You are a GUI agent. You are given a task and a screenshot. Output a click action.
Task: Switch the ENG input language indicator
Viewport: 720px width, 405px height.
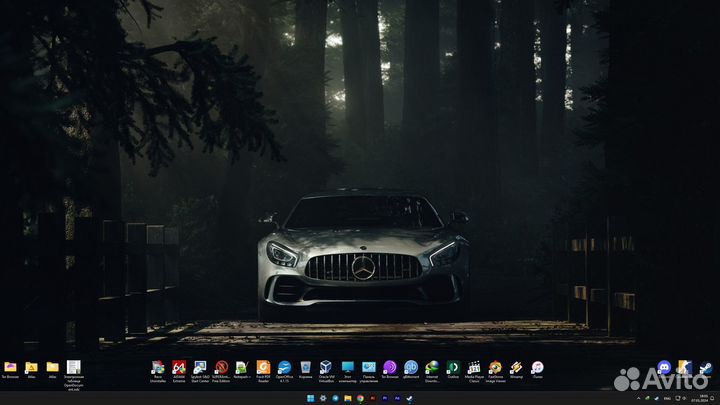(x=666, y=398)
